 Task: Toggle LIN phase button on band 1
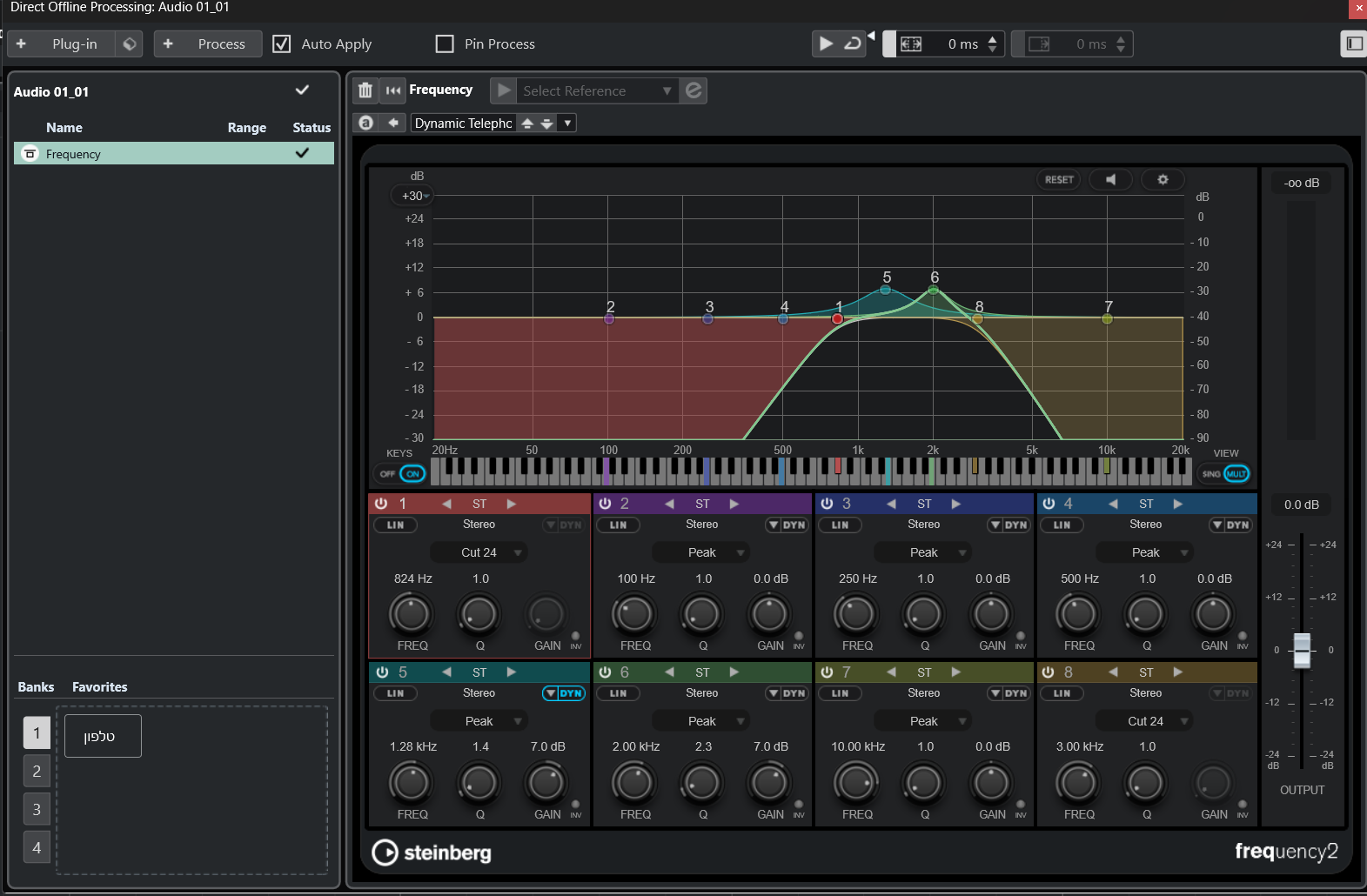click(395, 525)
